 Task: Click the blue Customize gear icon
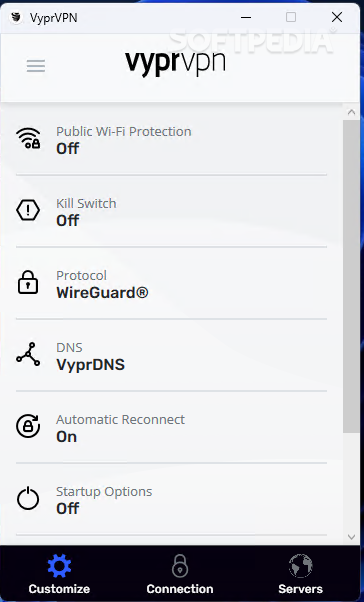point(59,566)
